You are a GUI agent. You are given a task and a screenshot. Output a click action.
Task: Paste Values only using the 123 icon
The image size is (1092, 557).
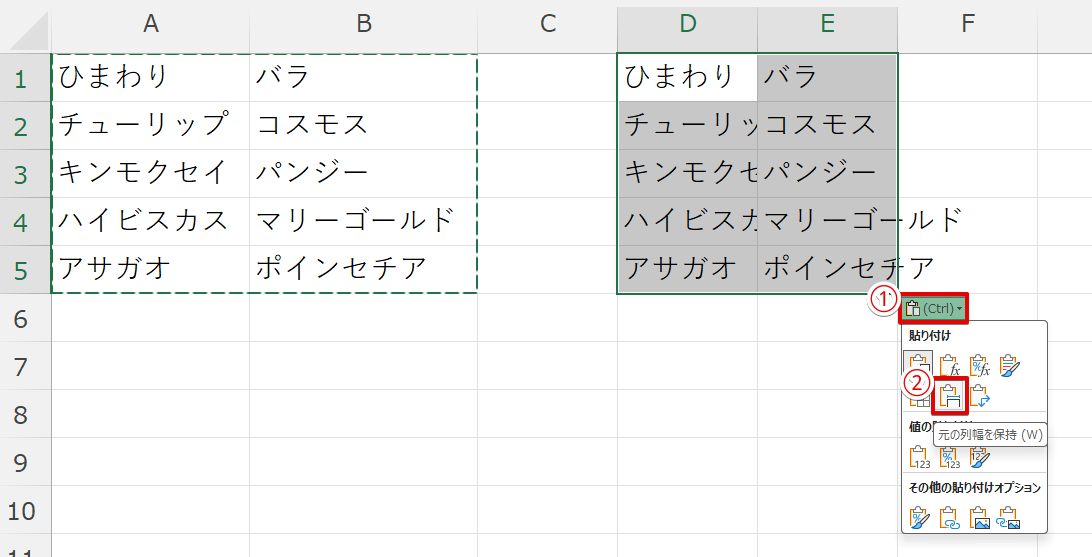point(918,457)
